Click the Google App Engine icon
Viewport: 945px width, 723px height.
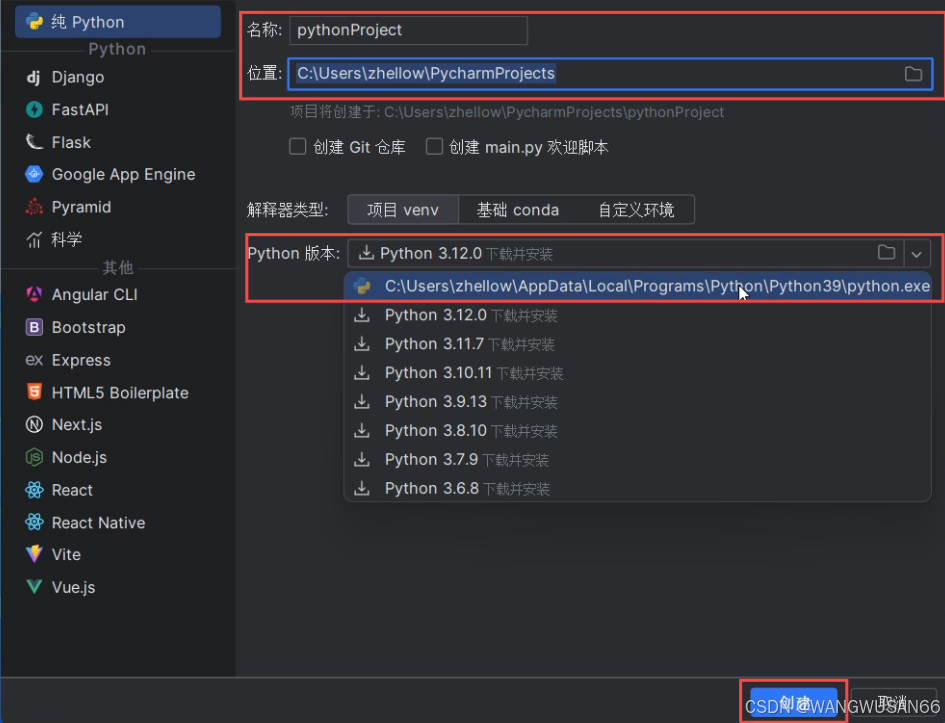pos(34,174)
